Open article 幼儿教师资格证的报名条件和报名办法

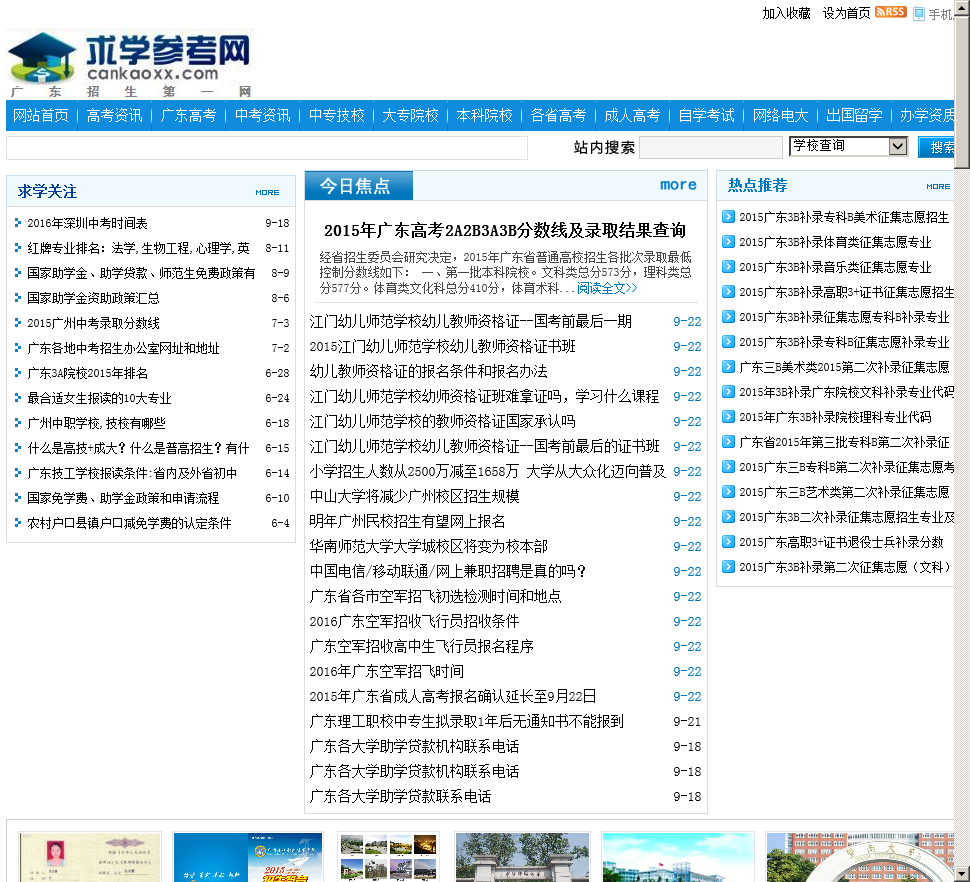click(x=428, y=371)
